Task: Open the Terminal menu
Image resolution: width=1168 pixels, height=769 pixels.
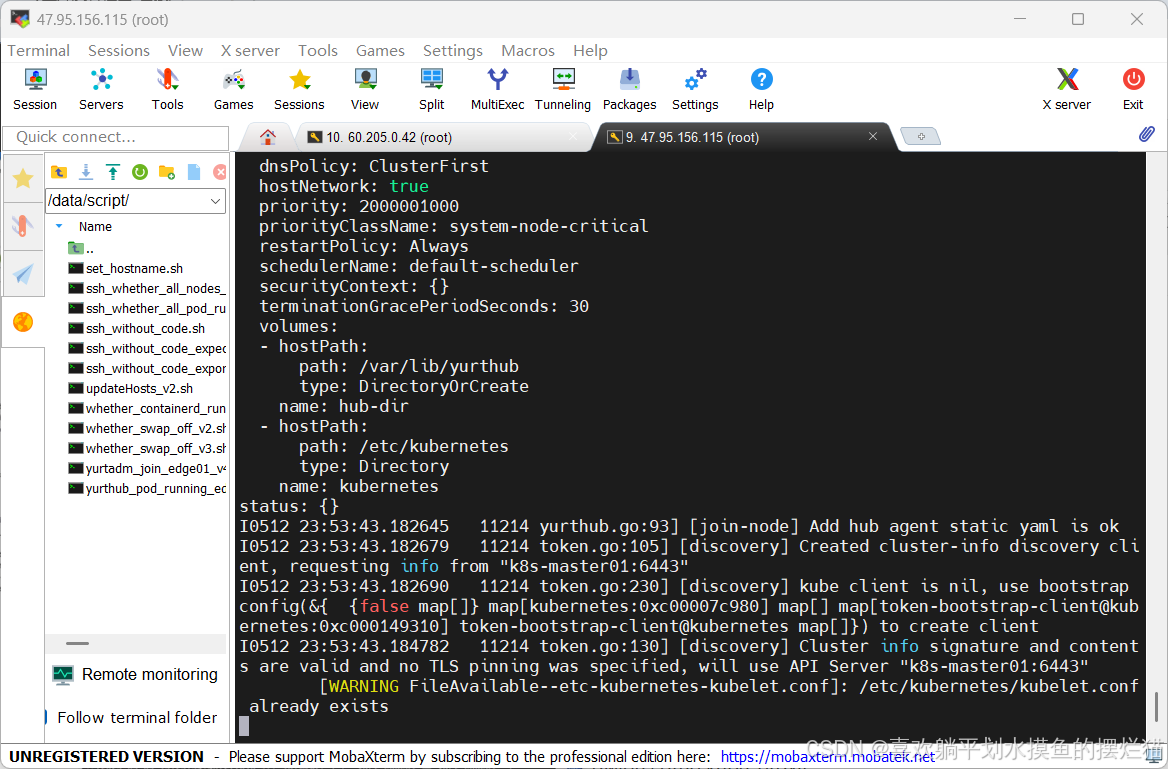Action: [39, 51]
